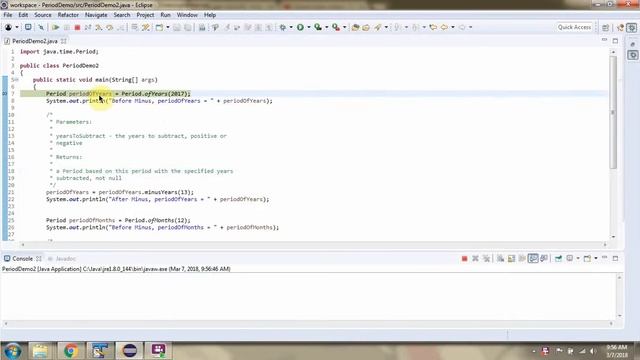This screenshot has width=640, height=360.
Task: Click the Windows Start button
Action: [12, 351]
